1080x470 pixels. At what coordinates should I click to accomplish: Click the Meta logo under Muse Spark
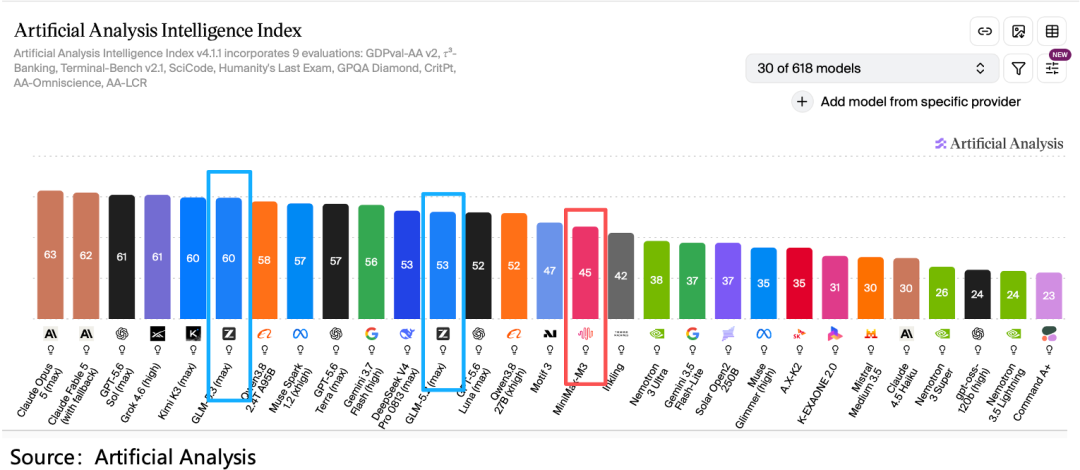[x=300, y=334]
